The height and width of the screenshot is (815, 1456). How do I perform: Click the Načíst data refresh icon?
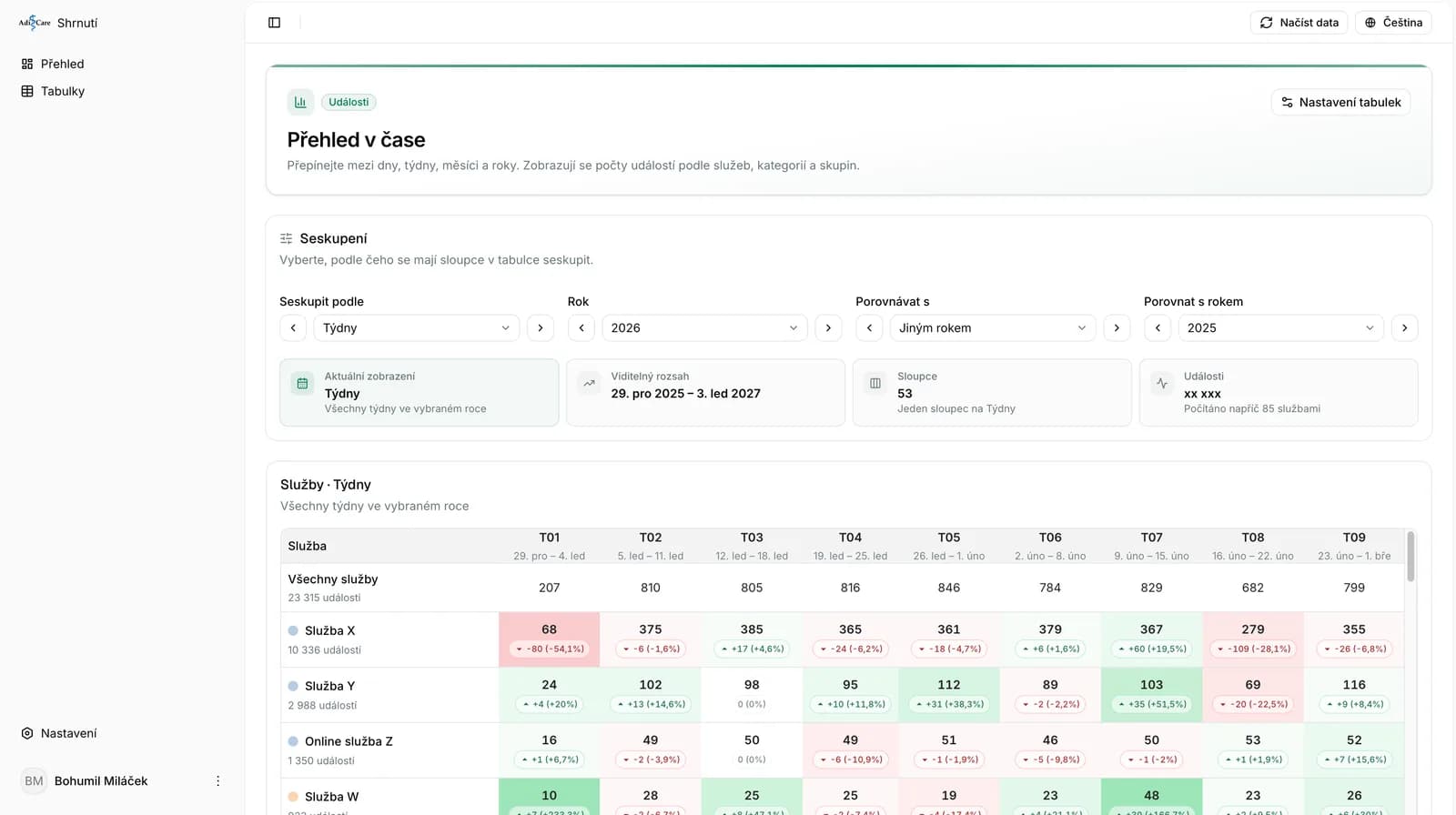[1266, 23]
